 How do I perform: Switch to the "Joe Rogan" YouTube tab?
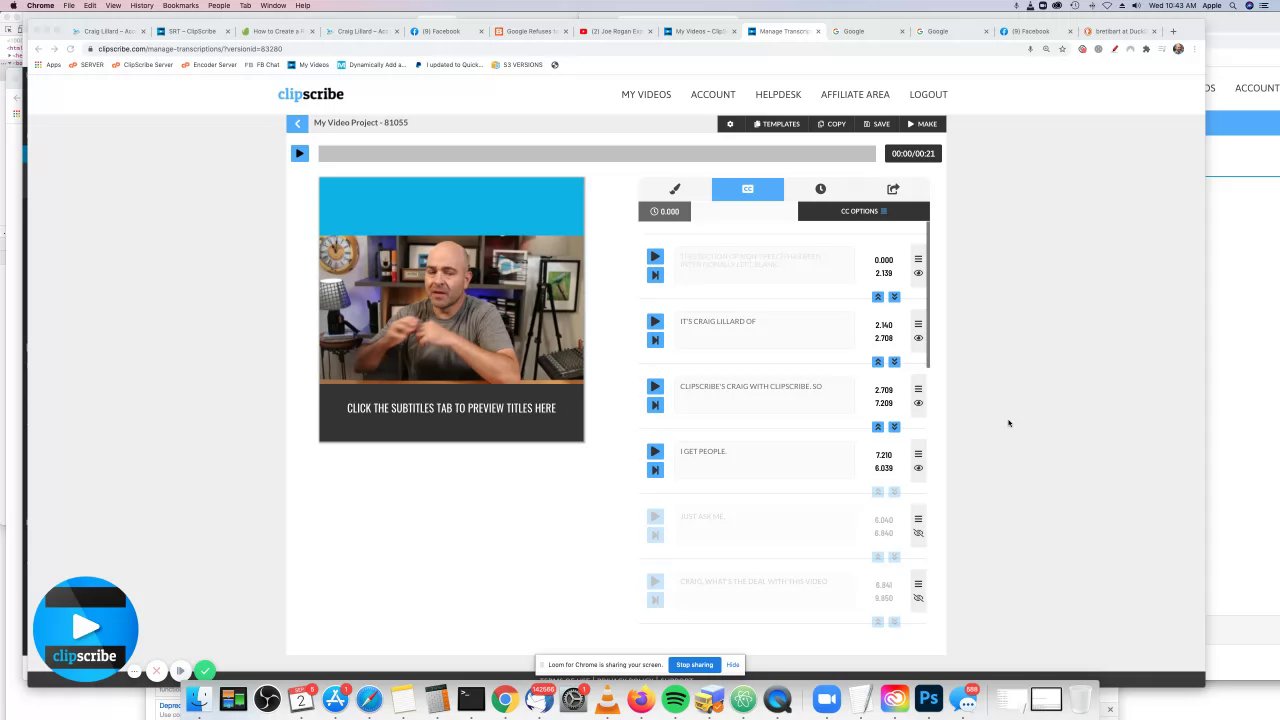(616, 31)
